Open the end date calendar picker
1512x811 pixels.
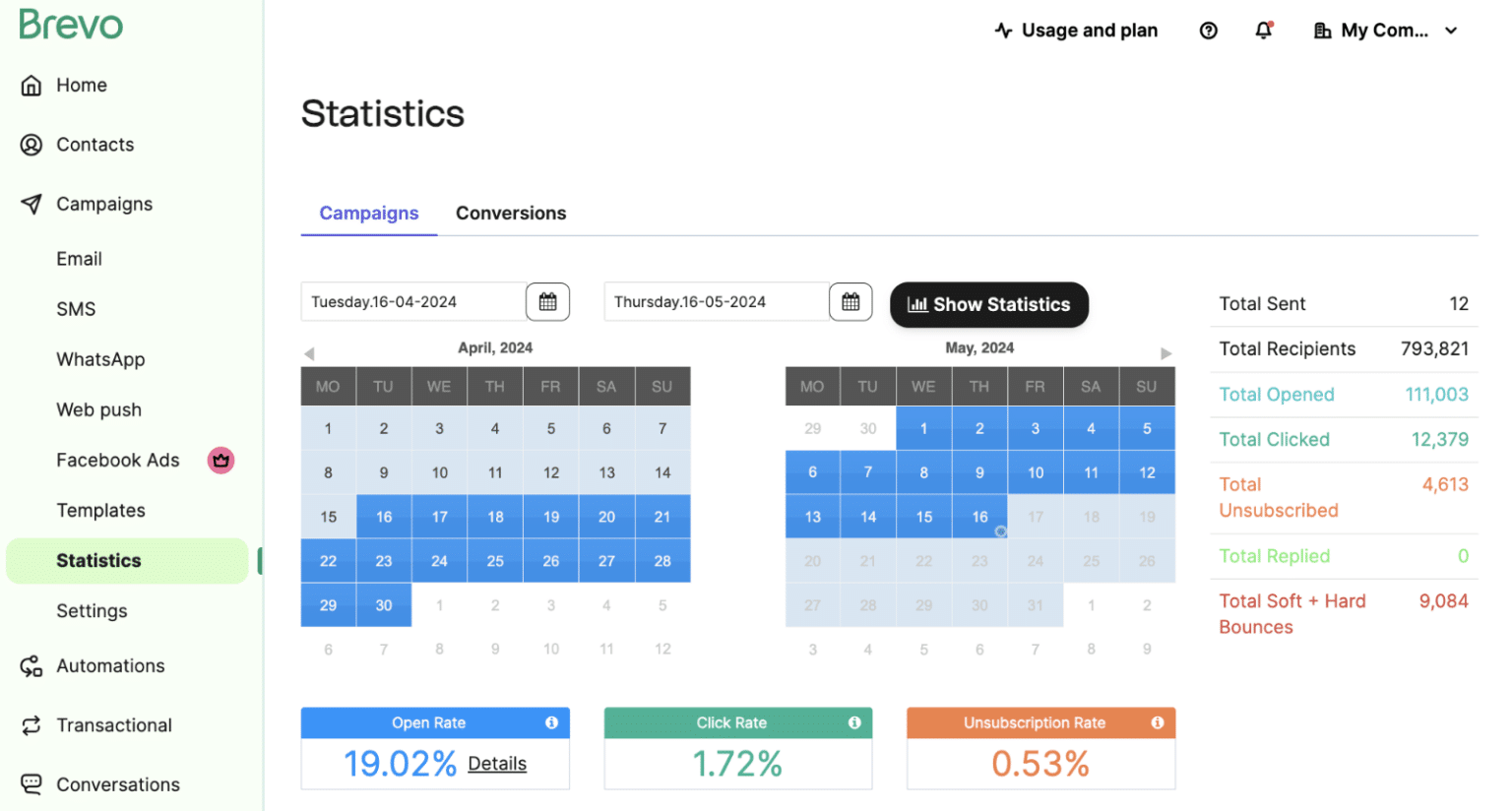[x=850, y=301]
